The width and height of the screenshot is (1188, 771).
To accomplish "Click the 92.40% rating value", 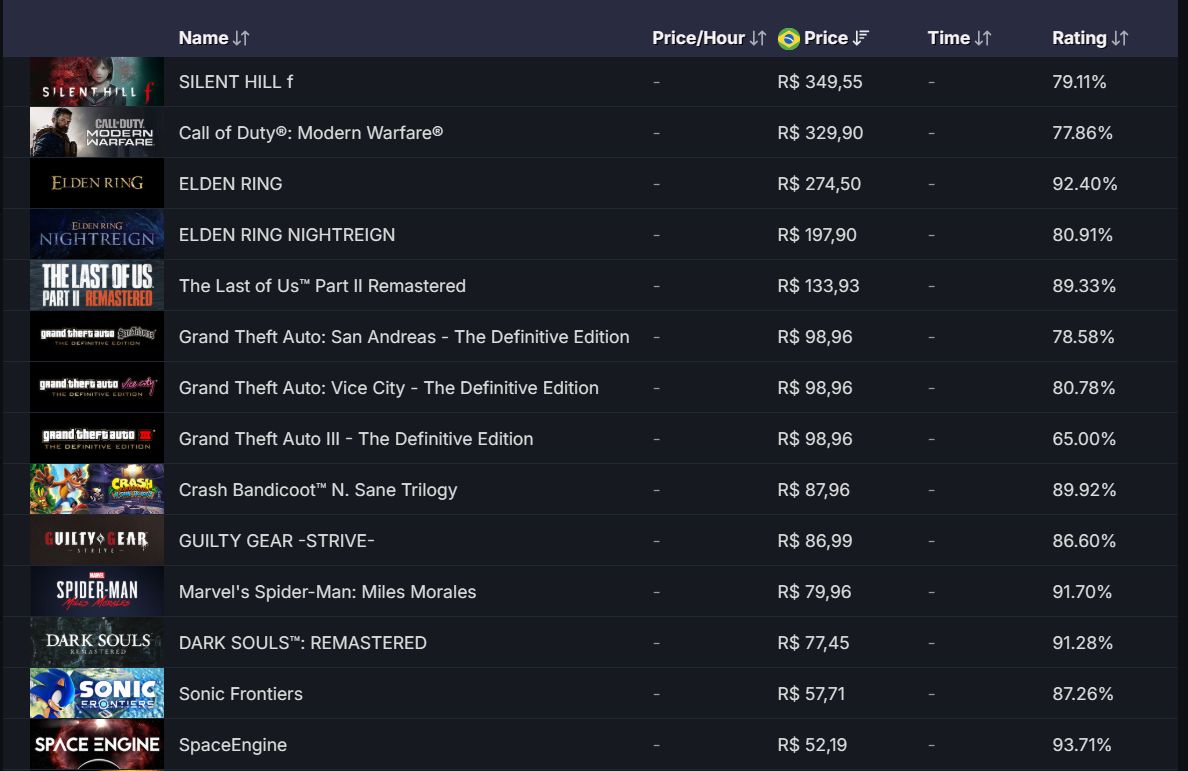I will pyautogui.click(x=1084, y=183).
